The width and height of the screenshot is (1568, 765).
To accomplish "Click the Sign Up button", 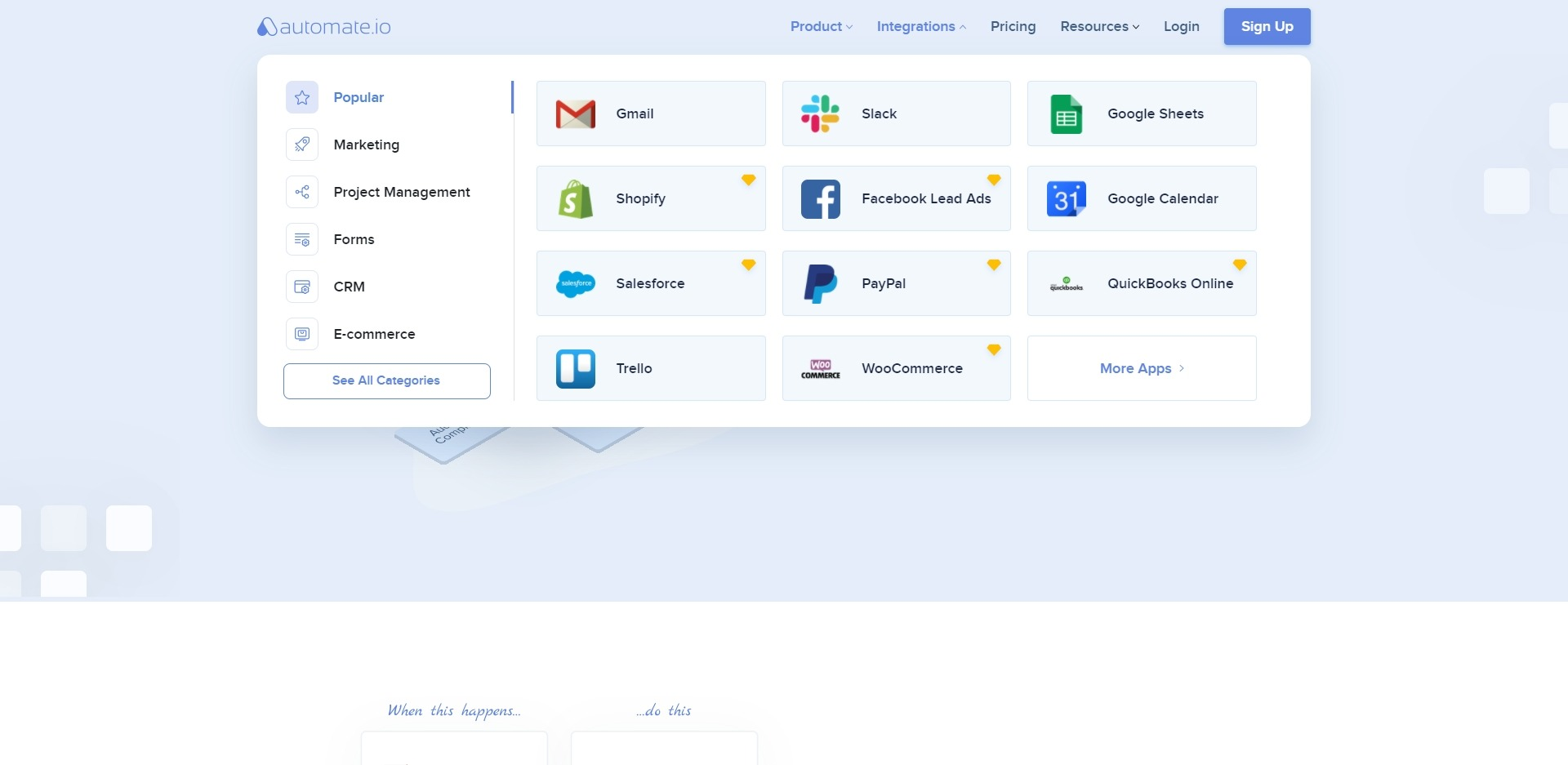I will click(x=1267, y=26).
